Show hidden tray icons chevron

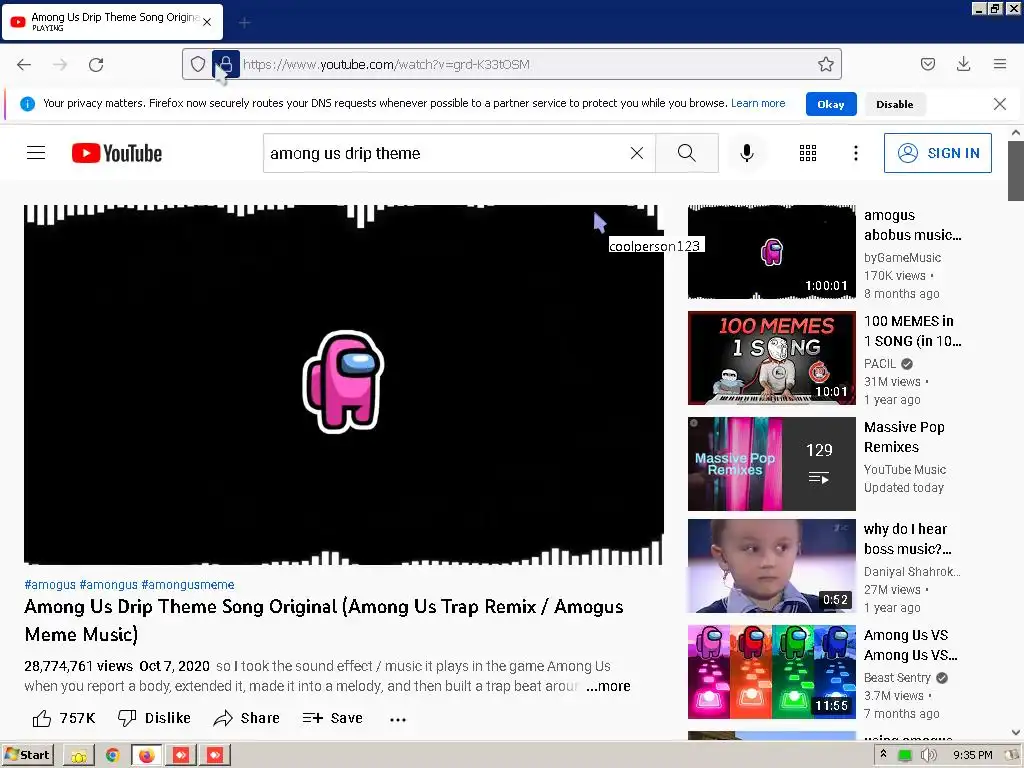click(x=883, y=754)
